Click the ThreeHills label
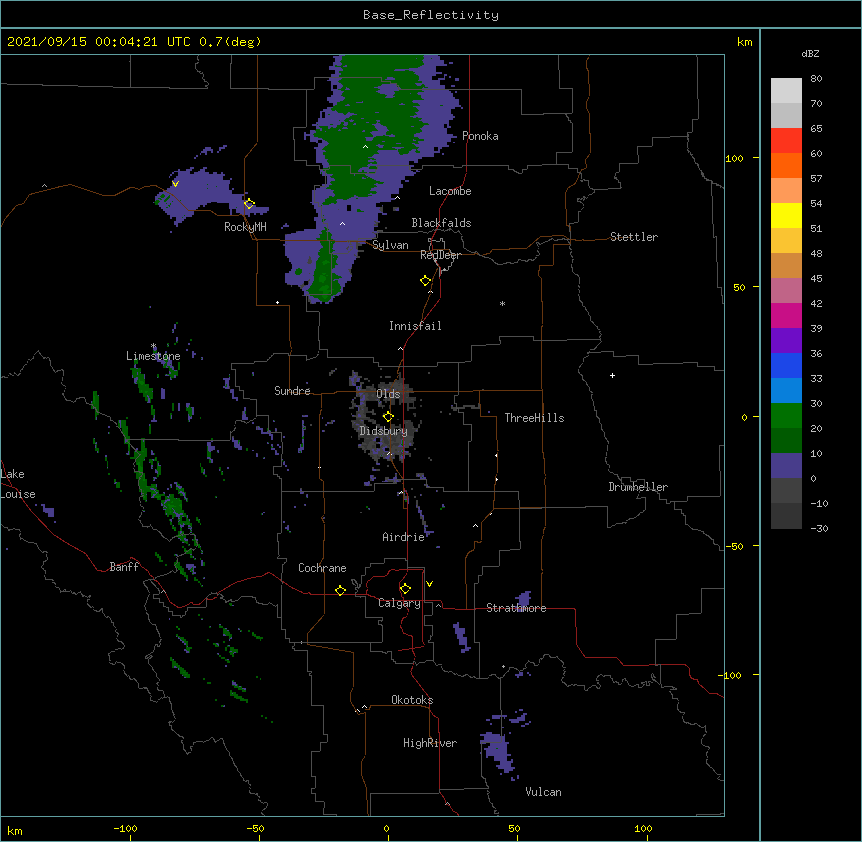Viewport: 862px width, 842px height. pyautogui.click(x=534, y=418)
